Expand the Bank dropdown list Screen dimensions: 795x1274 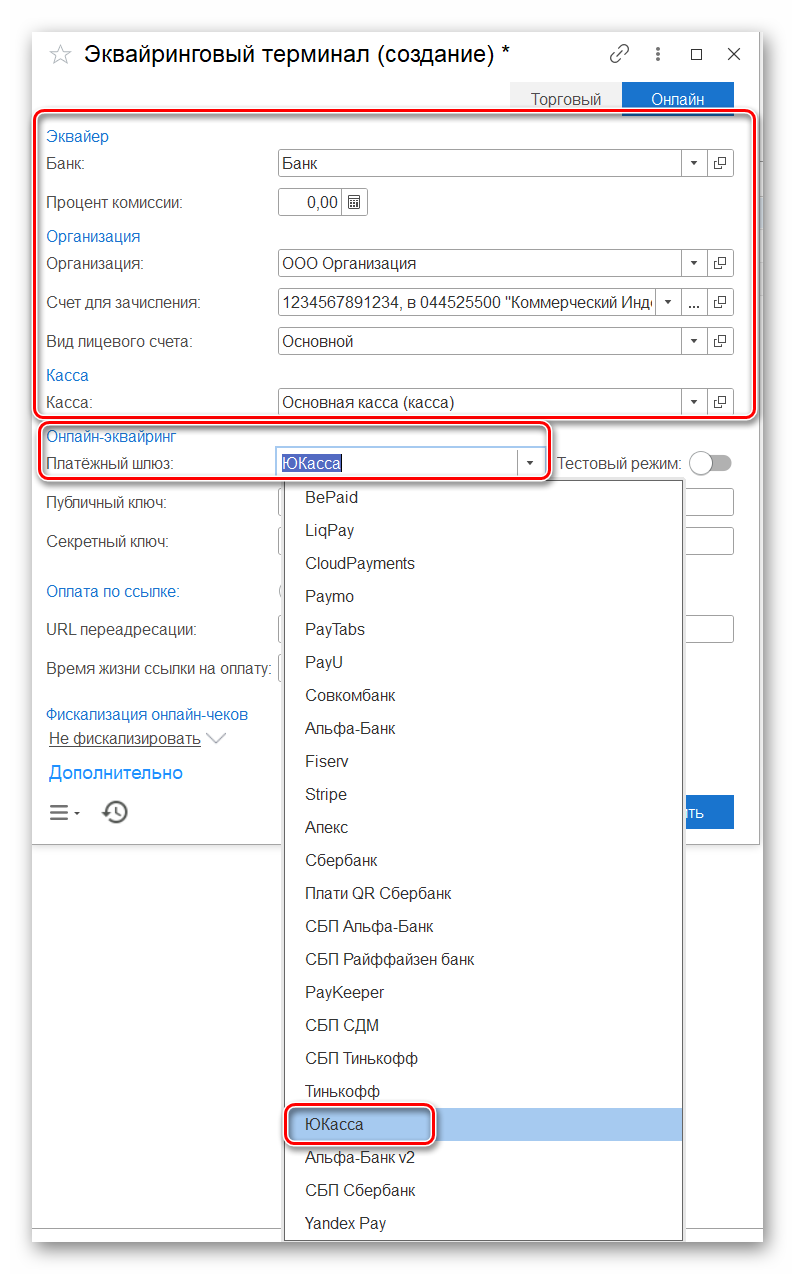[x=694, y=163]
